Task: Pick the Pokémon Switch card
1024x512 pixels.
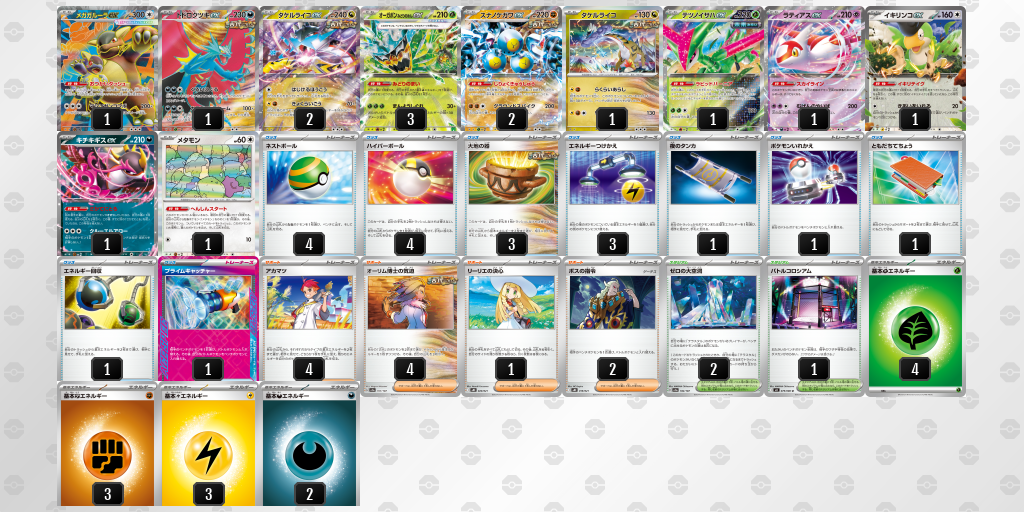Action: tap(814, 194)
